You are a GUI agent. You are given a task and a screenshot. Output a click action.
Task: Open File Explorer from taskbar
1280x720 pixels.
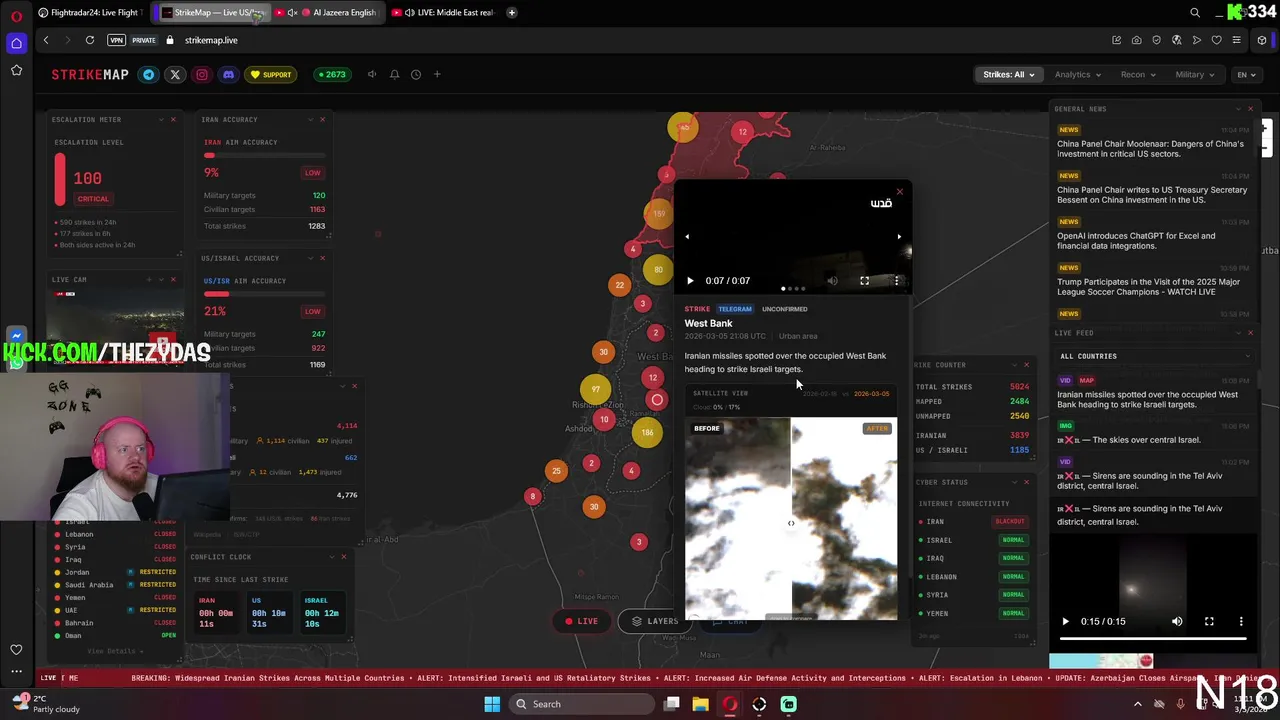[x=701, y=704]
